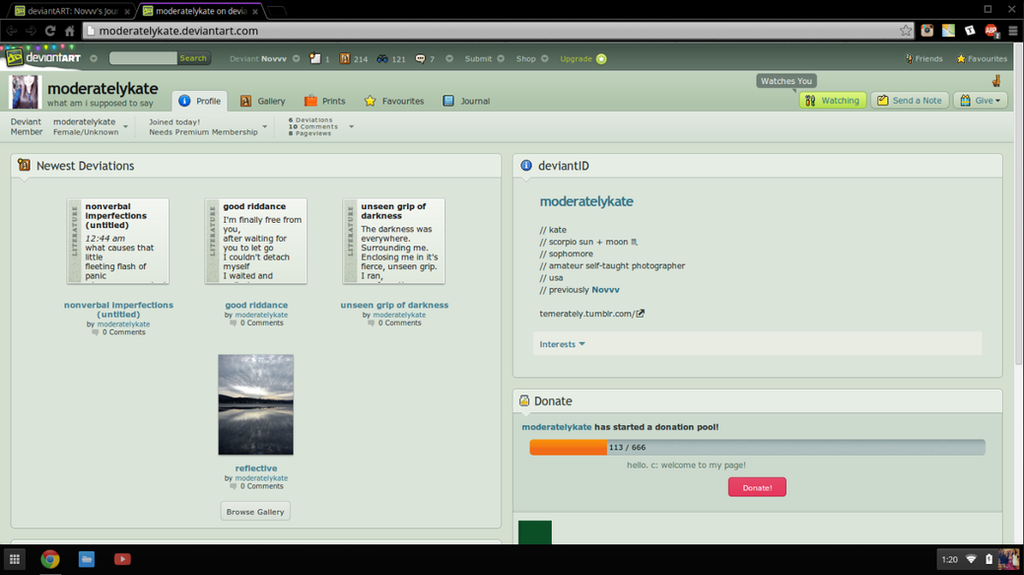Click the deviantART logo in header
Screen dimensions: 1024x575
tap(43, 58)
